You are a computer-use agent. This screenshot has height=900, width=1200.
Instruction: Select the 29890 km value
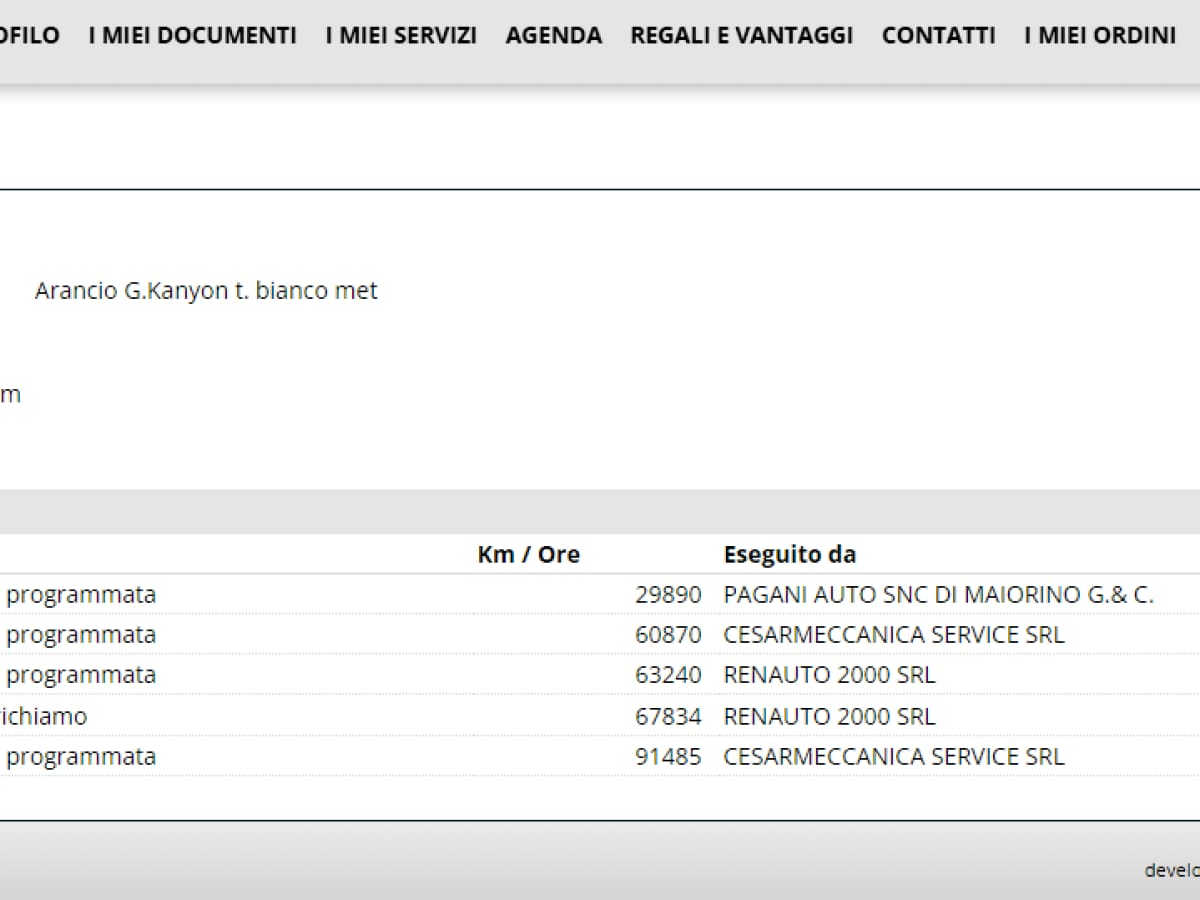(668, 595)
